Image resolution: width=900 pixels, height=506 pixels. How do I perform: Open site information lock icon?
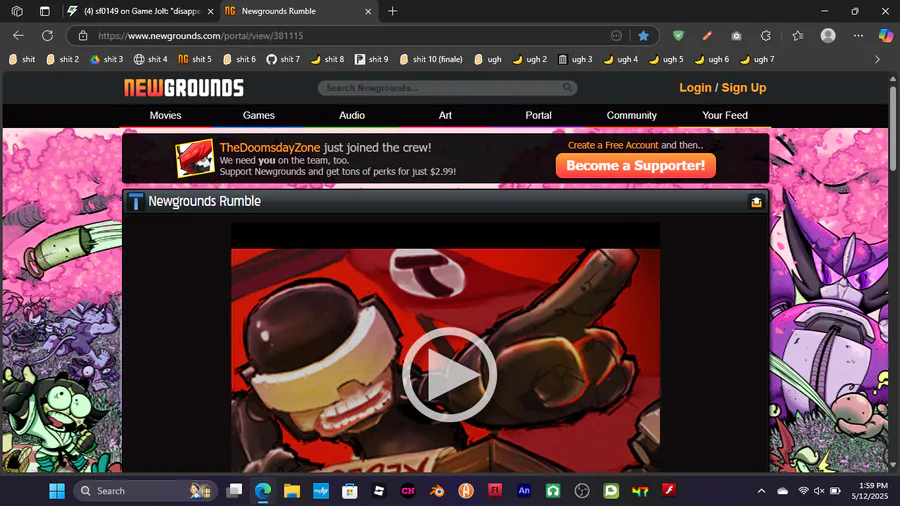[83, 36]
